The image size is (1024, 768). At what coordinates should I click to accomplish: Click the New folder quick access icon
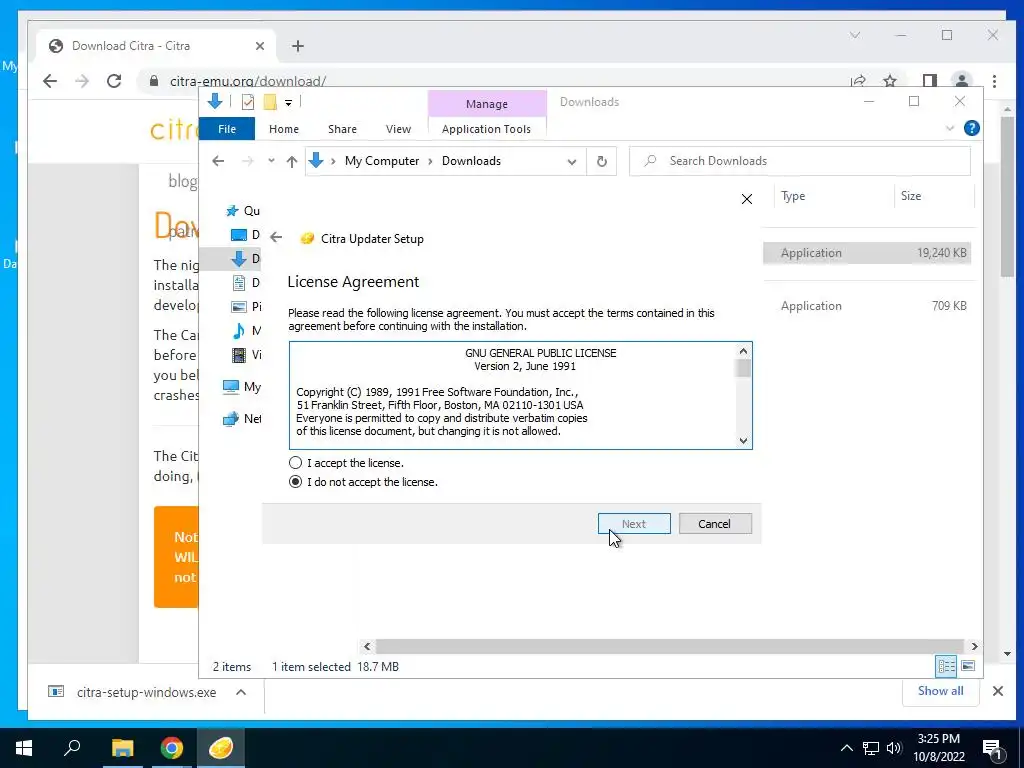click(270, 102)
